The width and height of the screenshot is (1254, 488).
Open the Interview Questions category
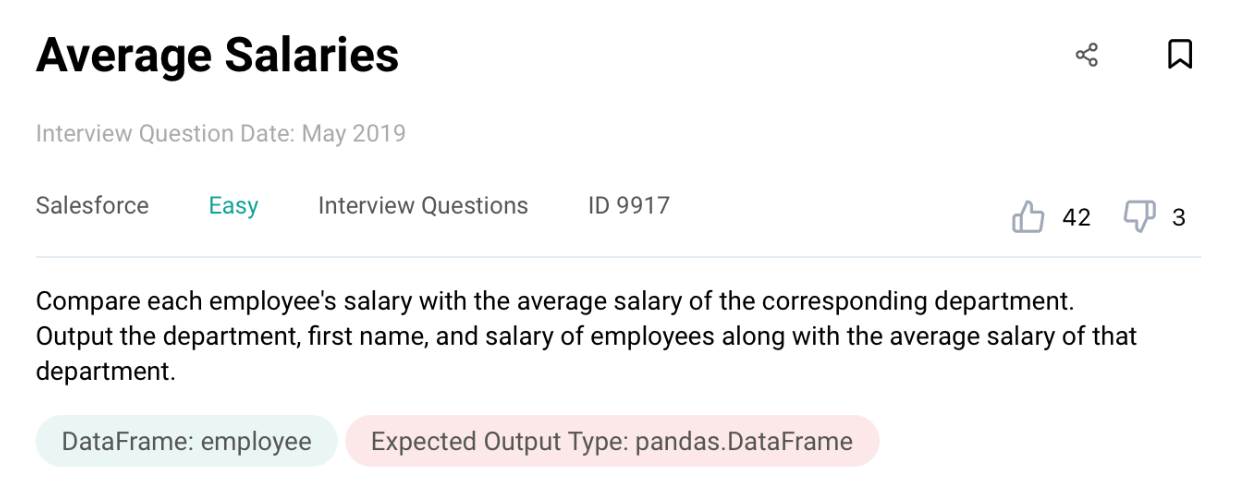tap(423, 206)
